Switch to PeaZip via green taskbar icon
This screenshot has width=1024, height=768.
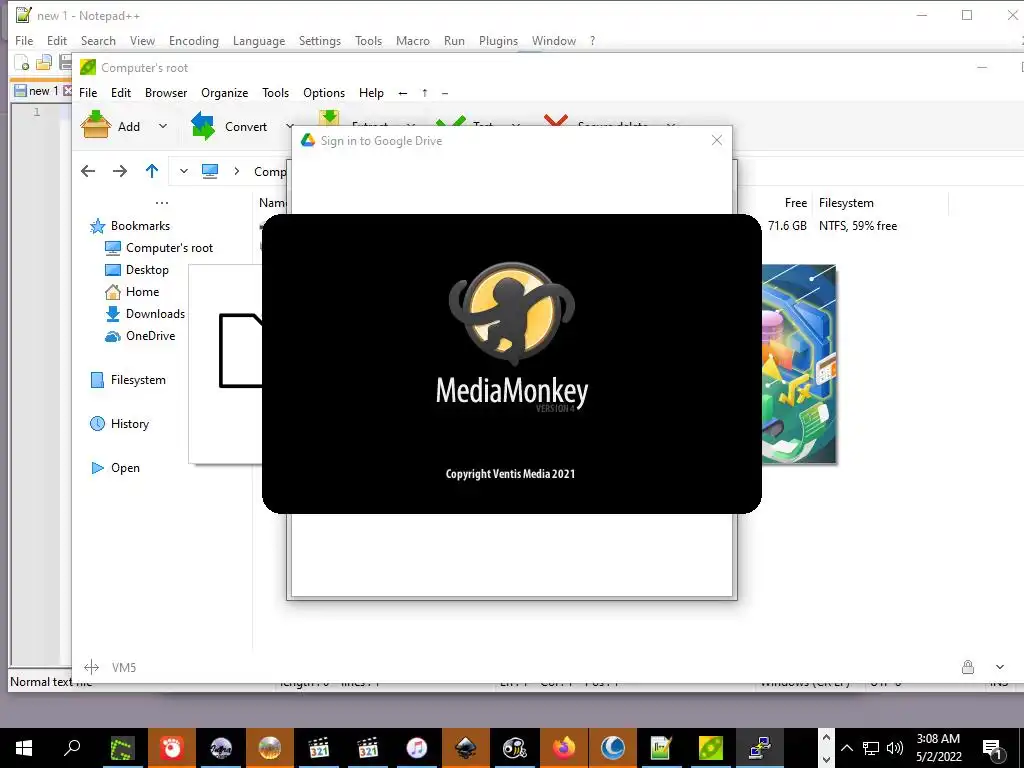click(x=710, y=748)
